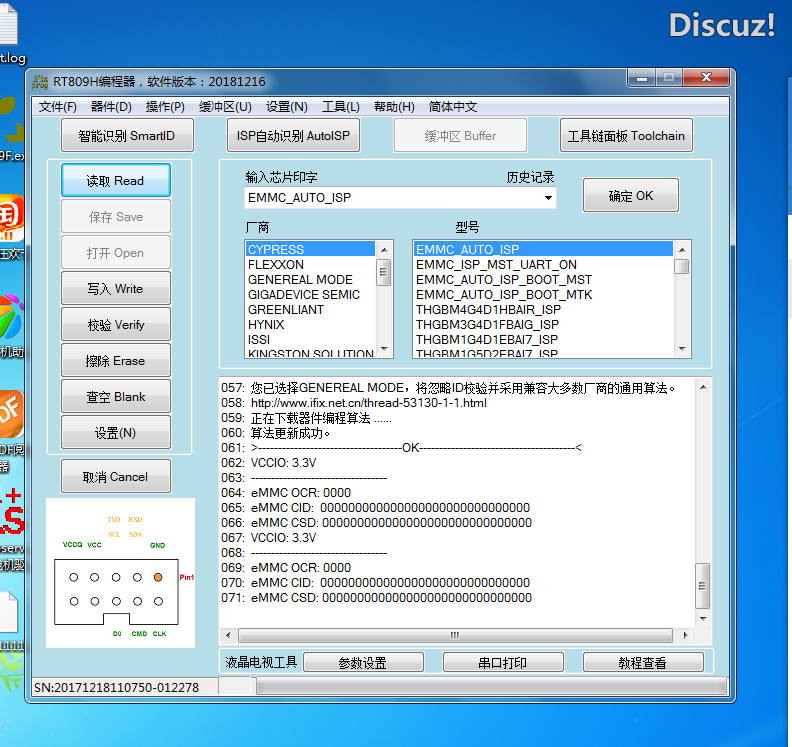Image resolution: width=792 pixels, height=747 pixels.
Task: Click the 教程查看 button
Action: pos(643,662)
